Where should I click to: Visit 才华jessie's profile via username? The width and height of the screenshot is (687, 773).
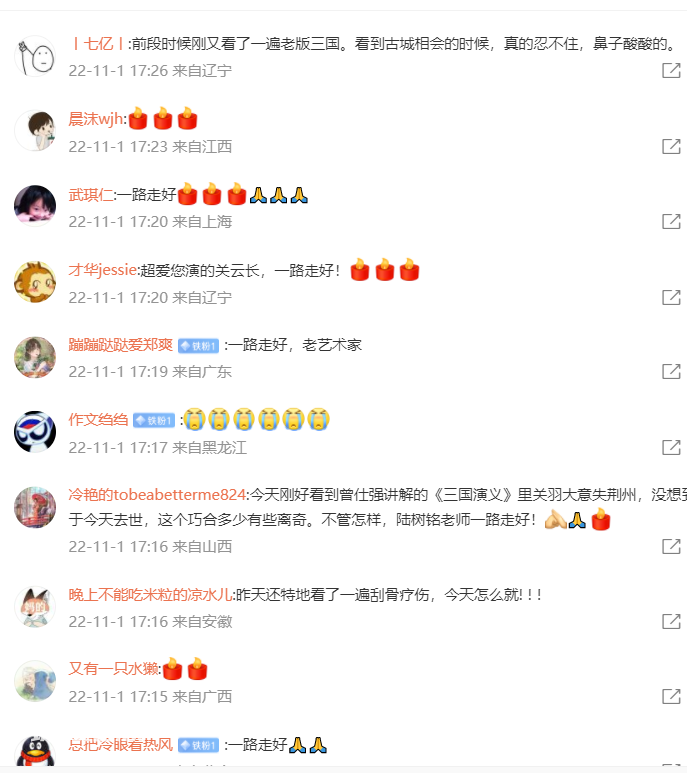103,270
